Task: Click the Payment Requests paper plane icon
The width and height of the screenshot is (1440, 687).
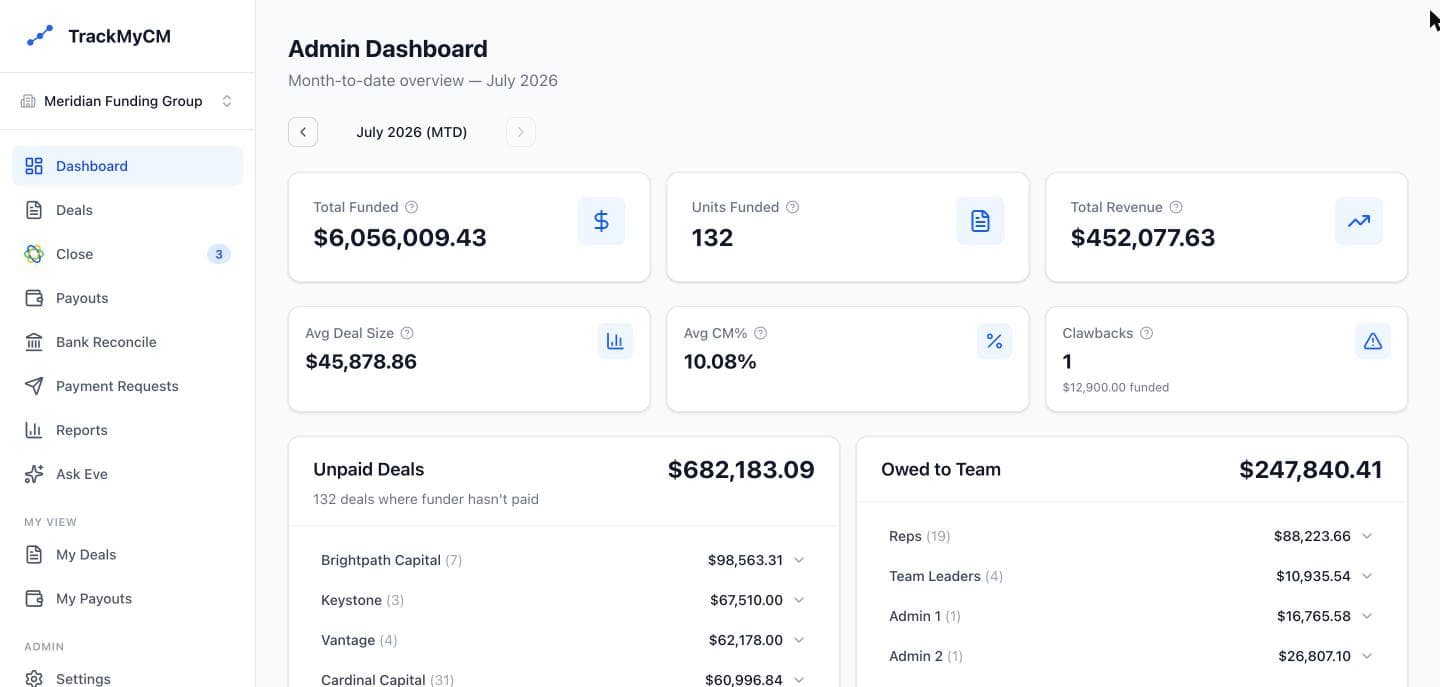Action: point(34,386)
